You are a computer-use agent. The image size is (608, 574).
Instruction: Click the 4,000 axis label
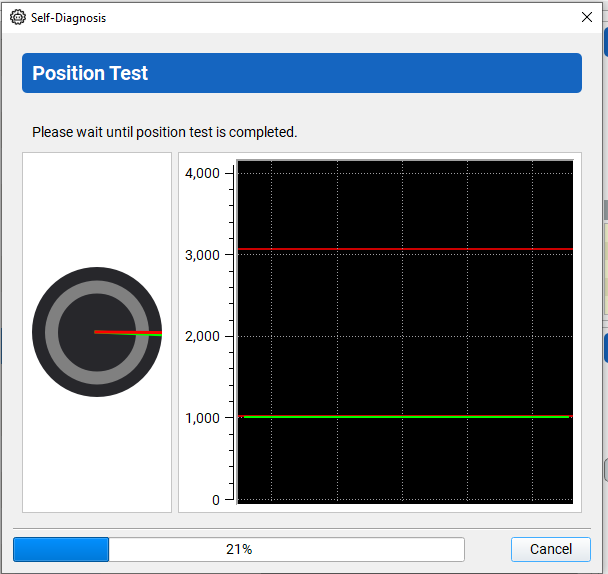coord(202,173)
